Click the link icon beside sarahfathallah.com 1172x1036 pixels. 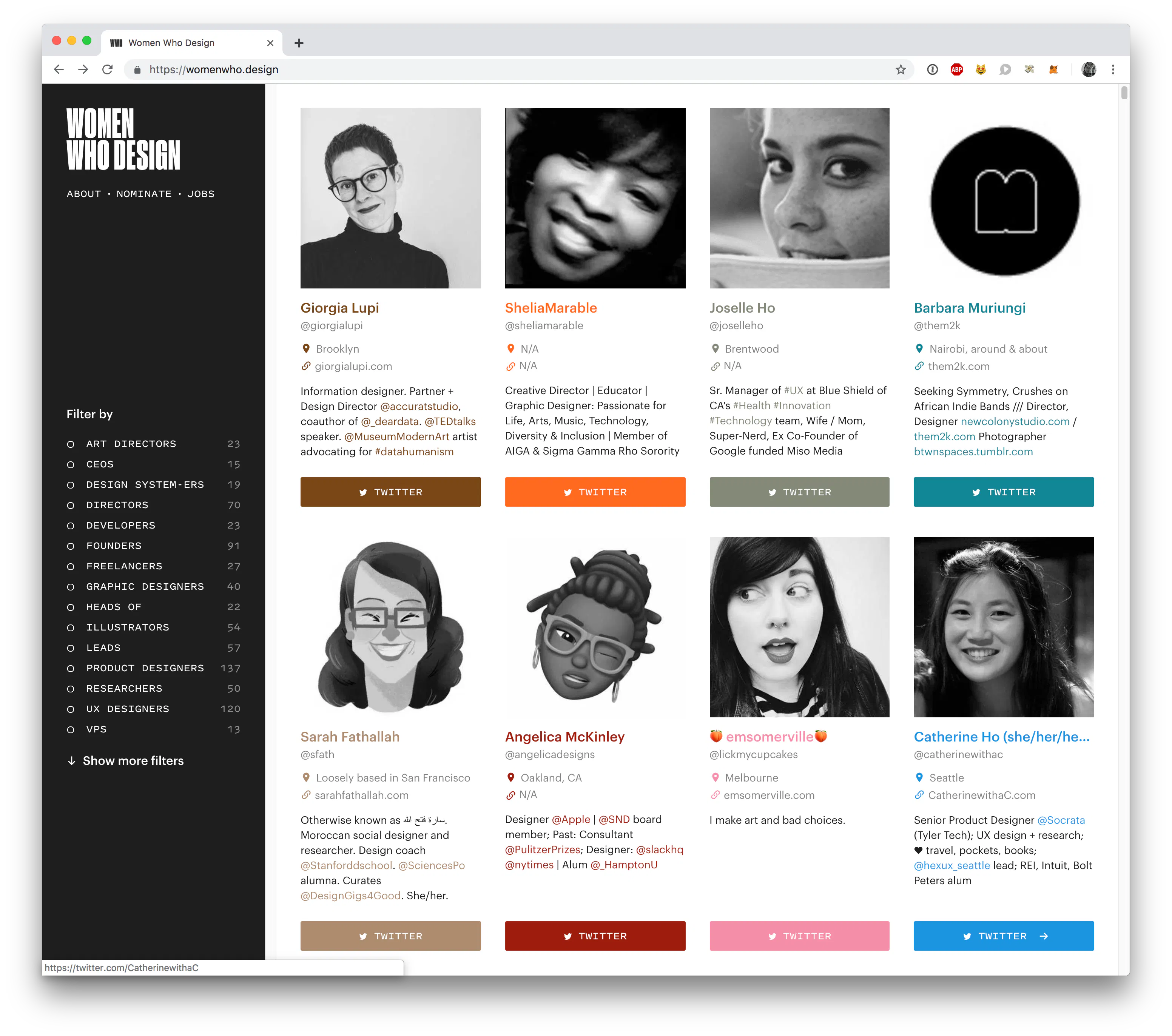[305, 795]
